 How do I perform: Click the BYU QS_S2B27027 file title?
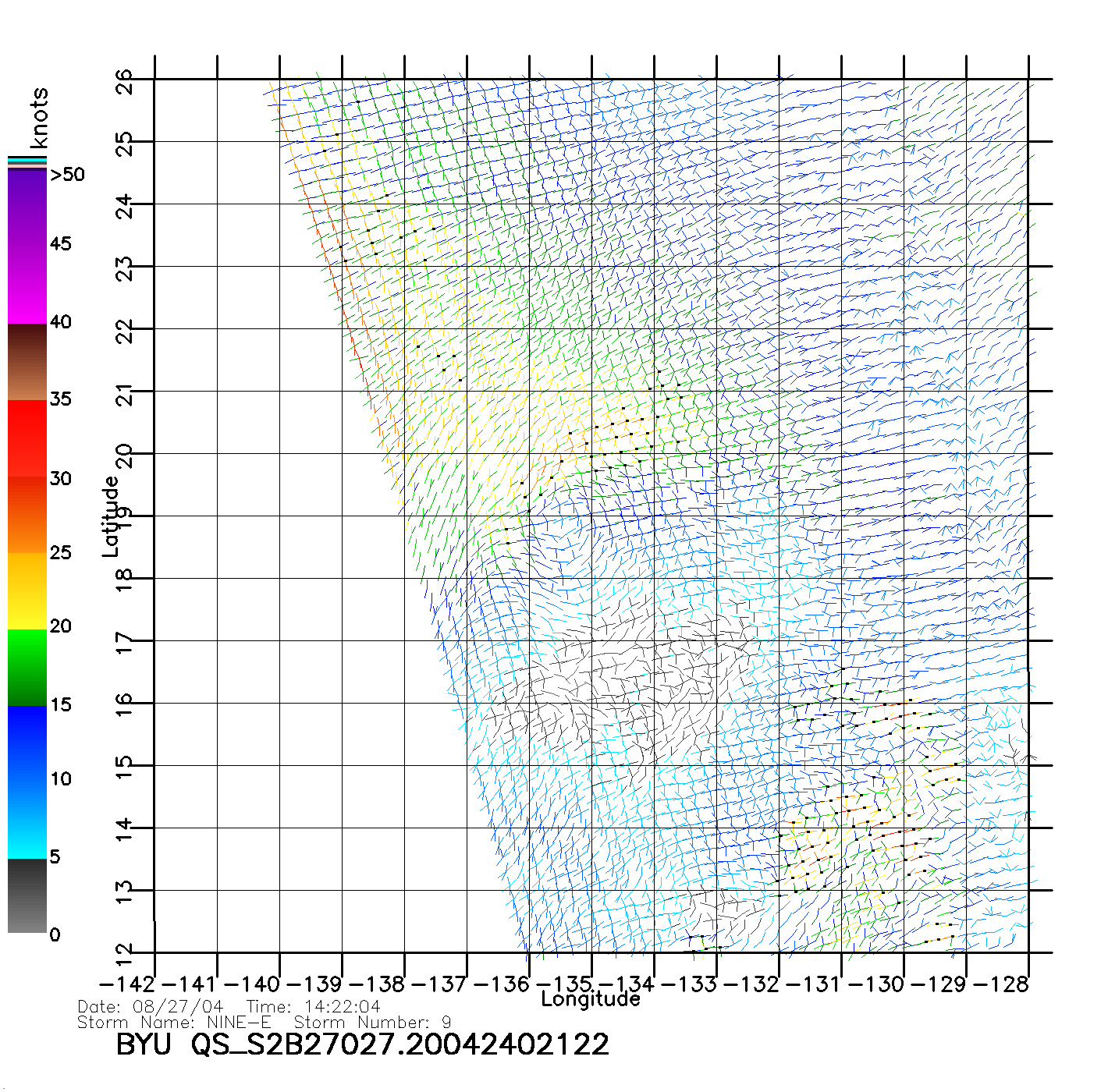362,1045
